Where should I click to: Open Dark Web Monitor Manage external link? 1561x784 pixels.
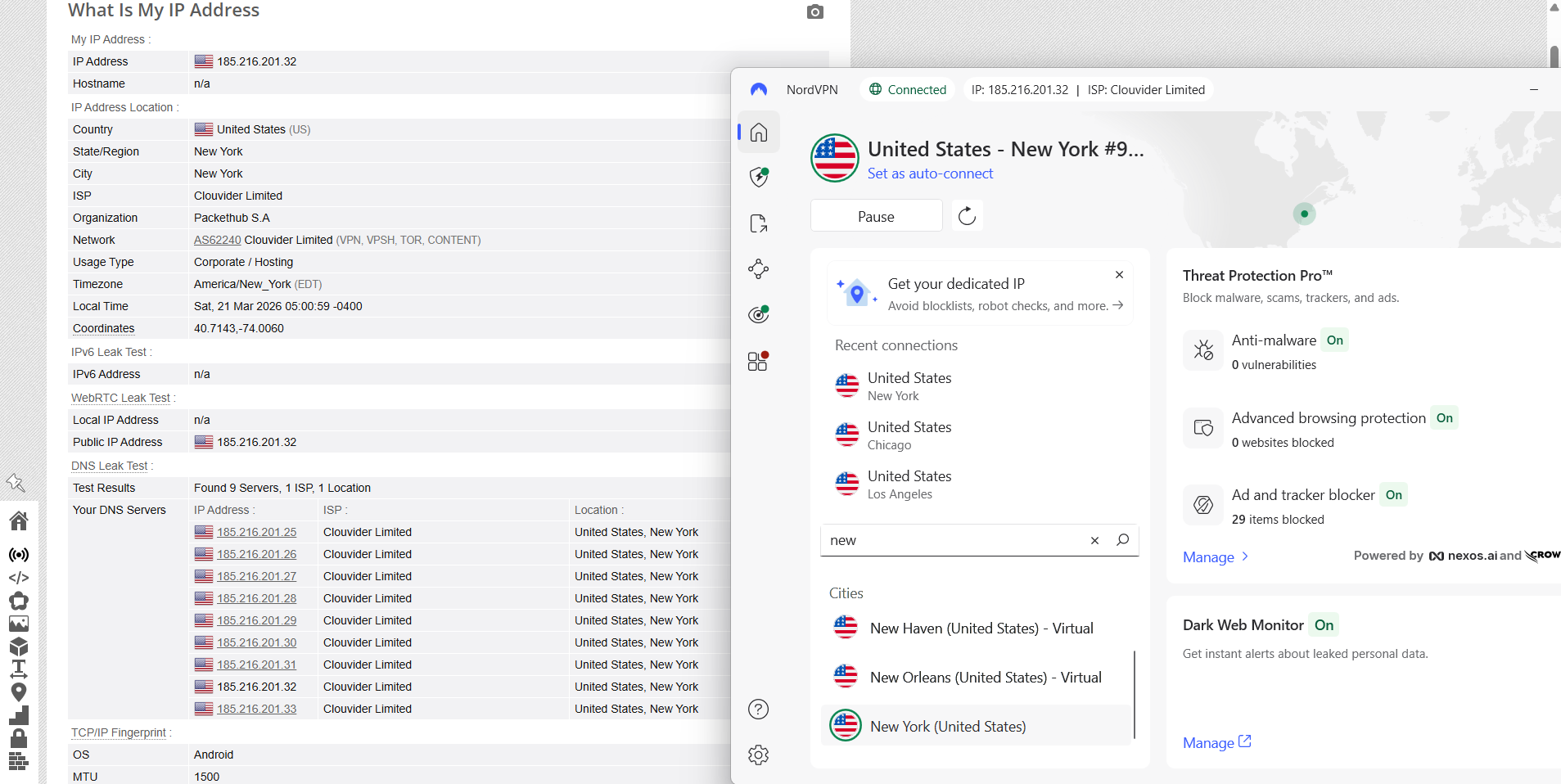(x=1217, y=742)
